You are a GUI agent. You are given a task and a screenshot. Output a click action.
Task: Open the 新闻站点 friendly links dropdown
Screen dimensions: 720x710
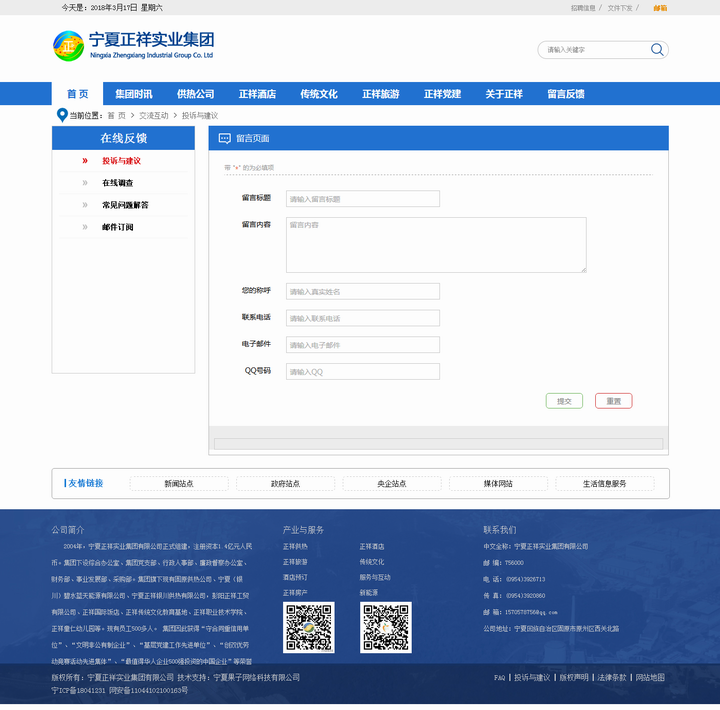pos(179,484)
